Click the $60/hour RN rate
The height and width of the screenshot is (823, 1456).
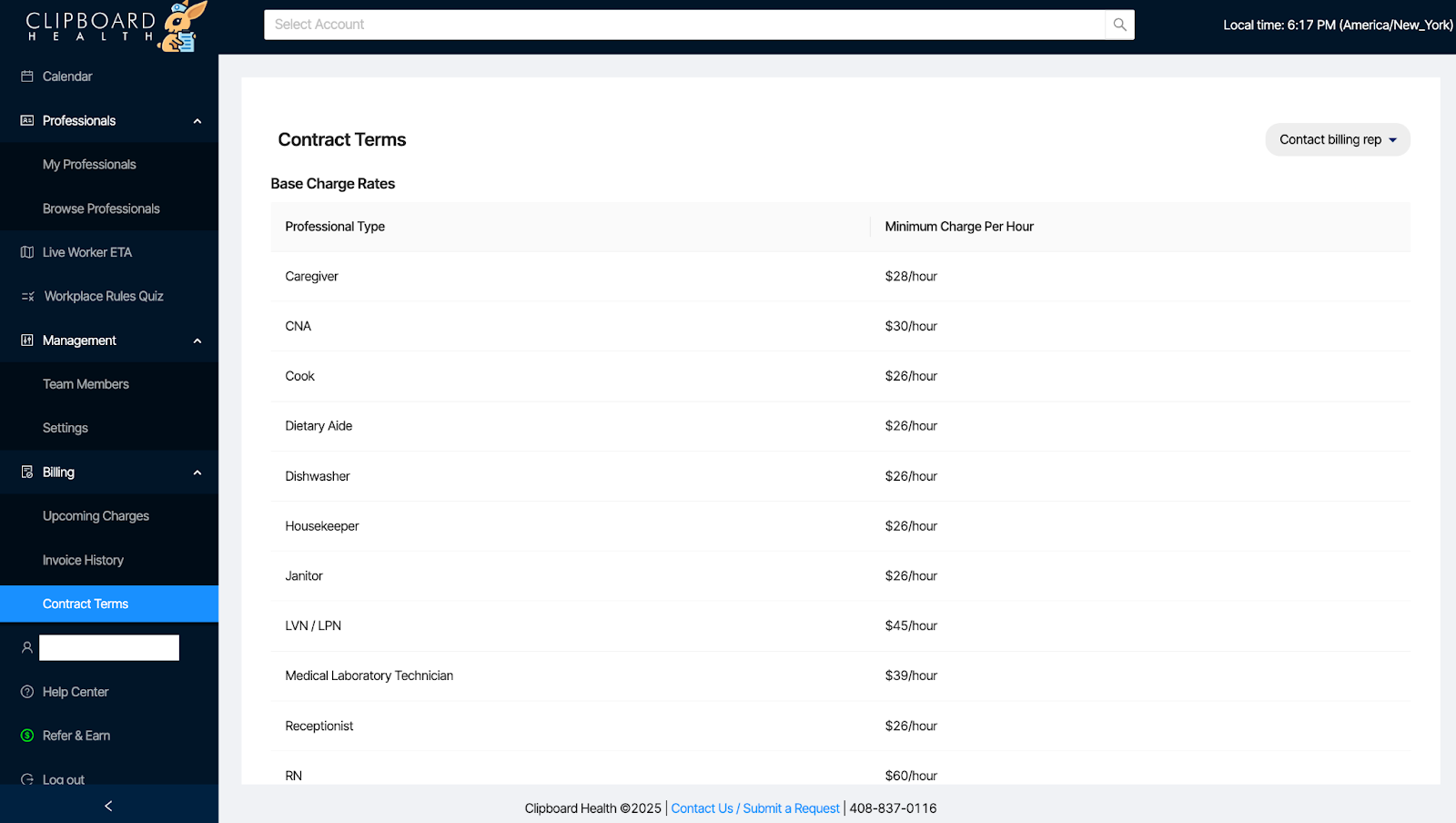(x=911, y=776)
